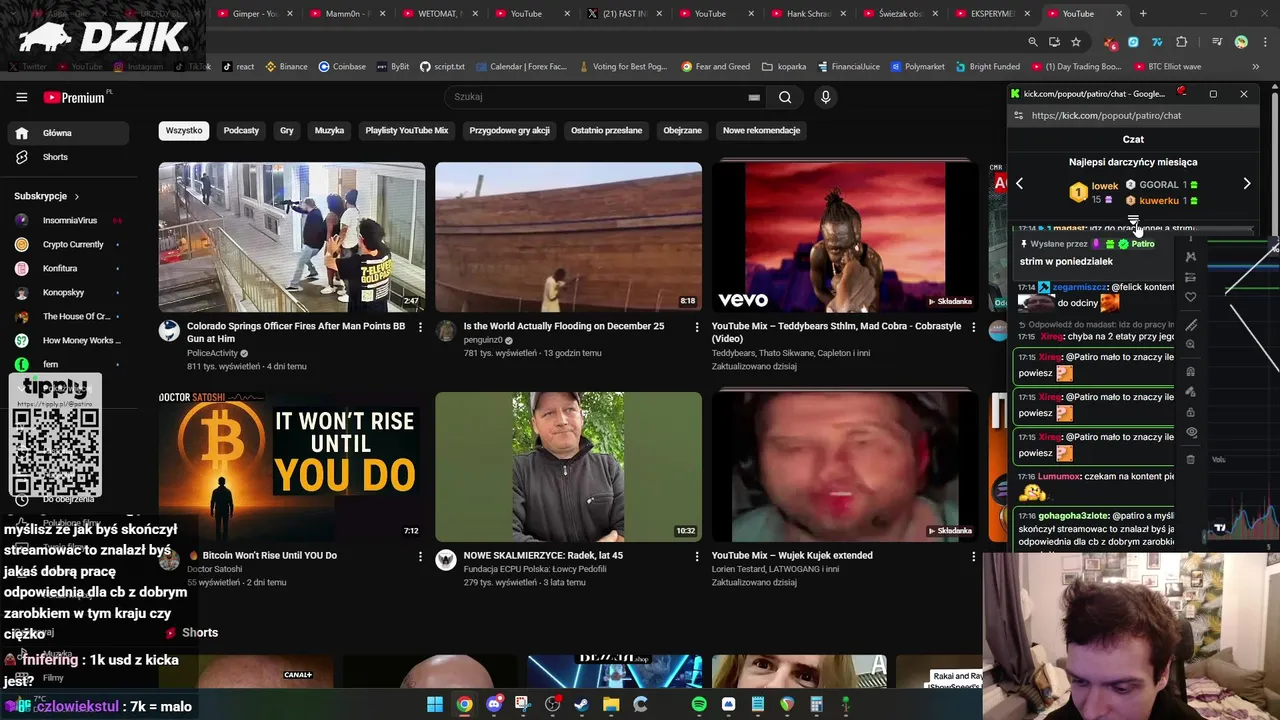Open media controls icon in Chrome toolbar
This screenshot has width=1280, height=720.
point(1217,42)
